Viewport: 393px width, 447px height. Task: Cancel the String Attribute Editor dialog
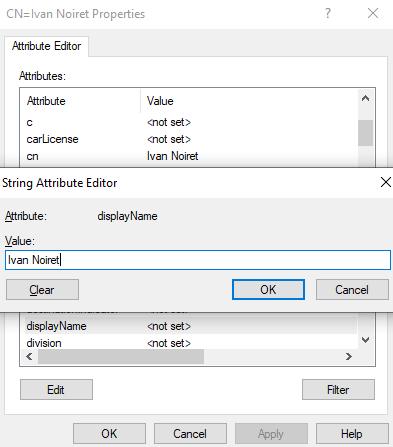click(x=352, y=289)
